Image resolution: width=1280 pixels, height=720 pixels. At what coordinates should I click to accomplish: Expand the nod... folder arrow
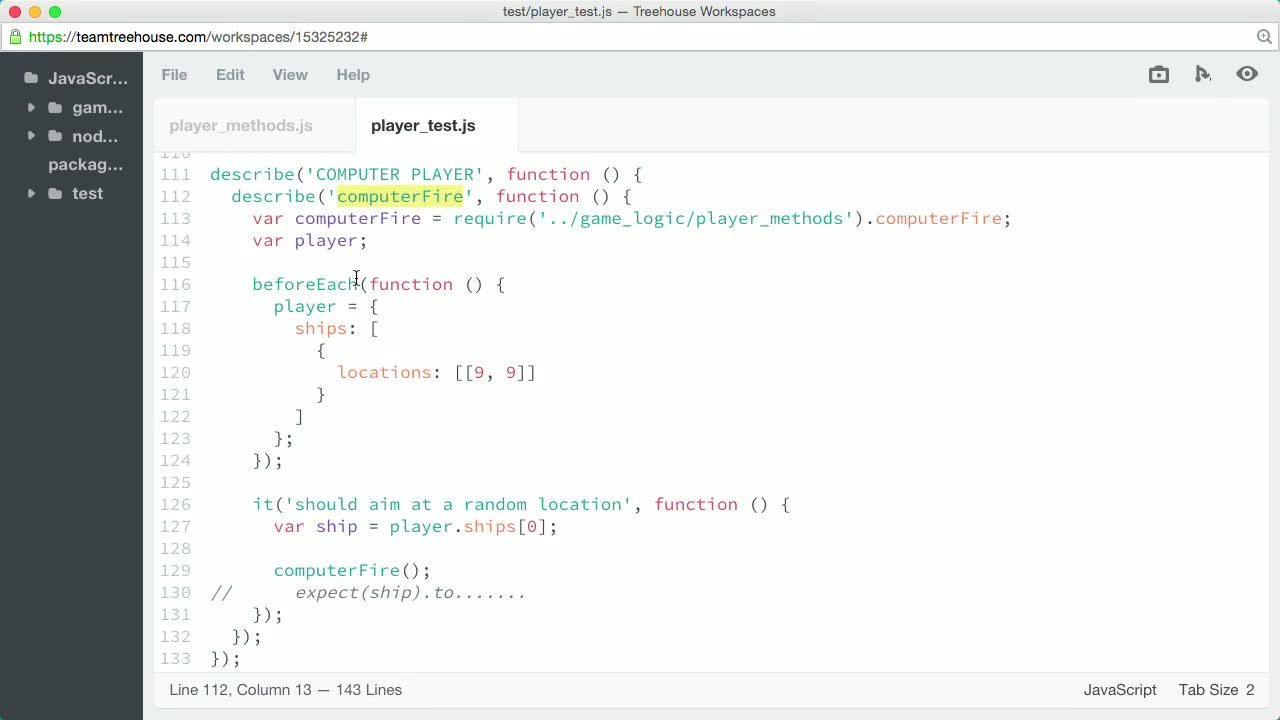[x=31, y=137]
